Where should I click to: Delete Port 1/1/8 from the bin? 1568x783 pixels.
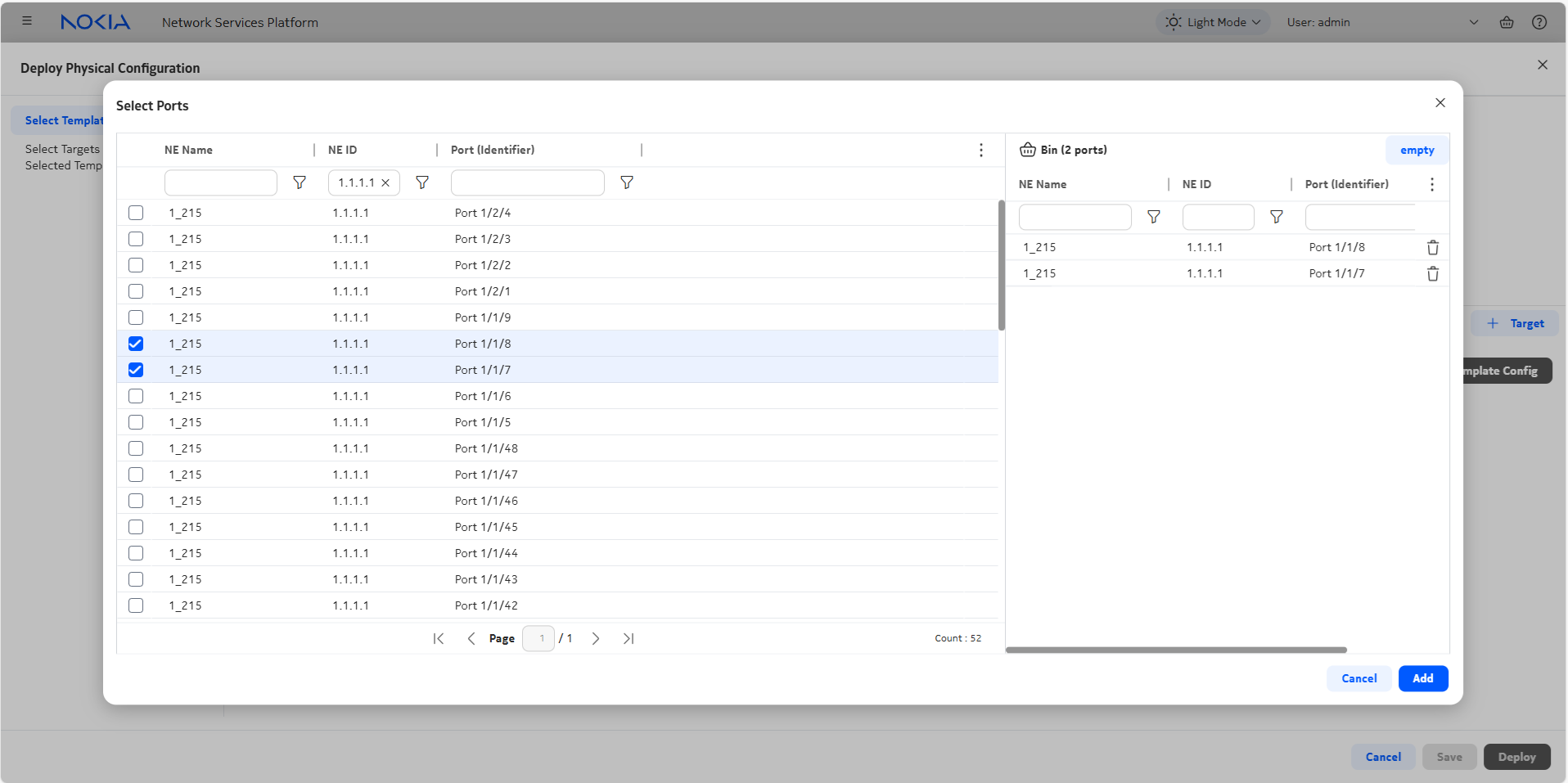tap(1432, 247)
